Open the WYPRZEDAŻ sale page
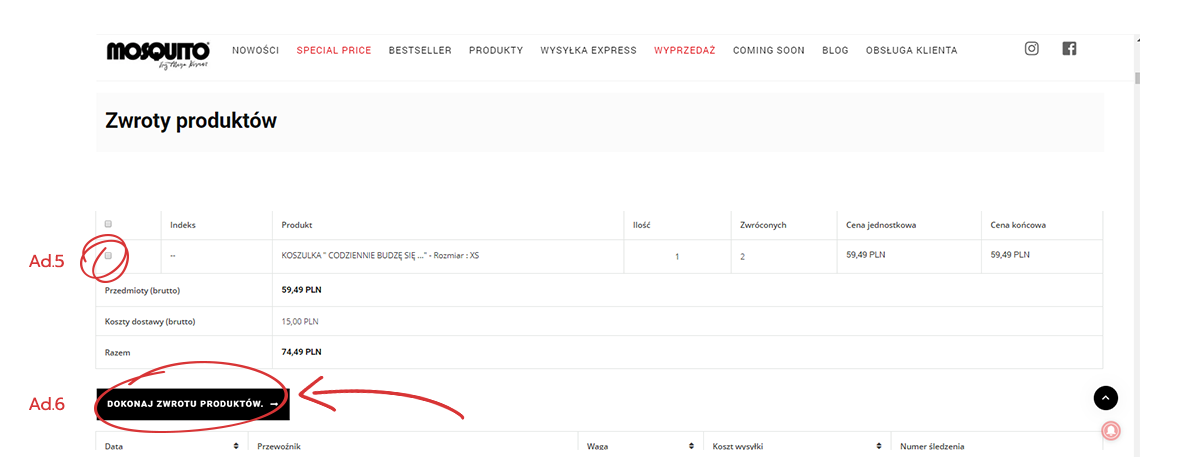 [x=685, y=50]
